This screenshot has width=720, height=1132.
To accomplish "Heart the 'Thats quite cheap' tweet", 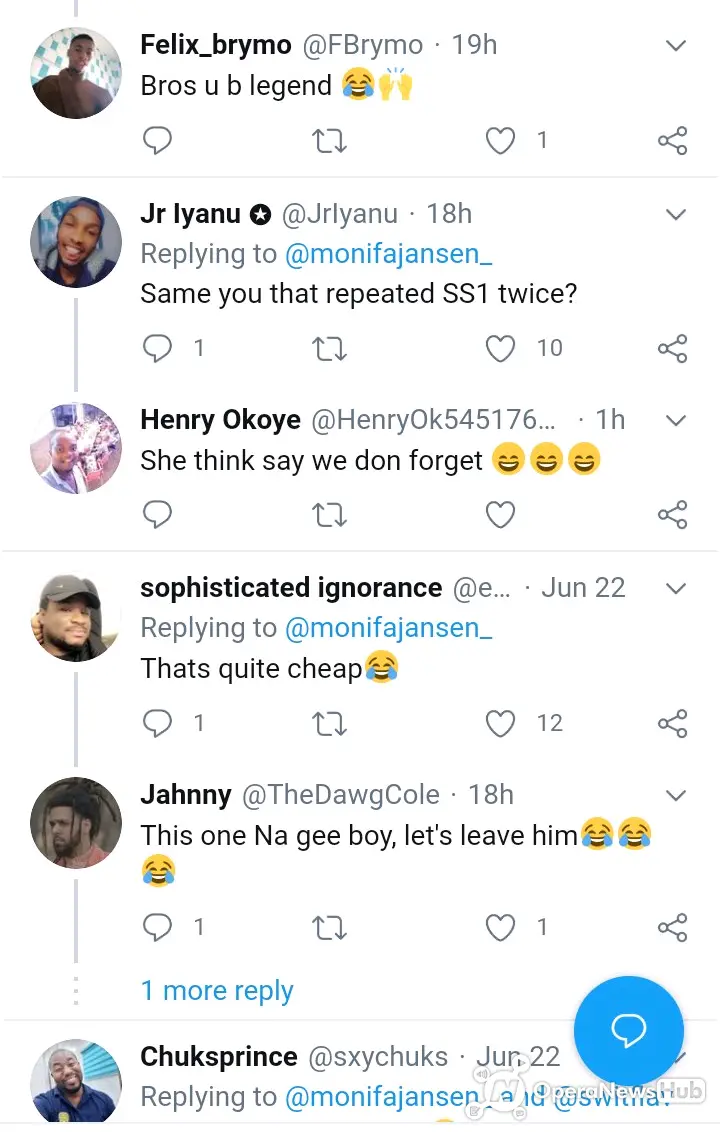I will (x=500, y=723).
